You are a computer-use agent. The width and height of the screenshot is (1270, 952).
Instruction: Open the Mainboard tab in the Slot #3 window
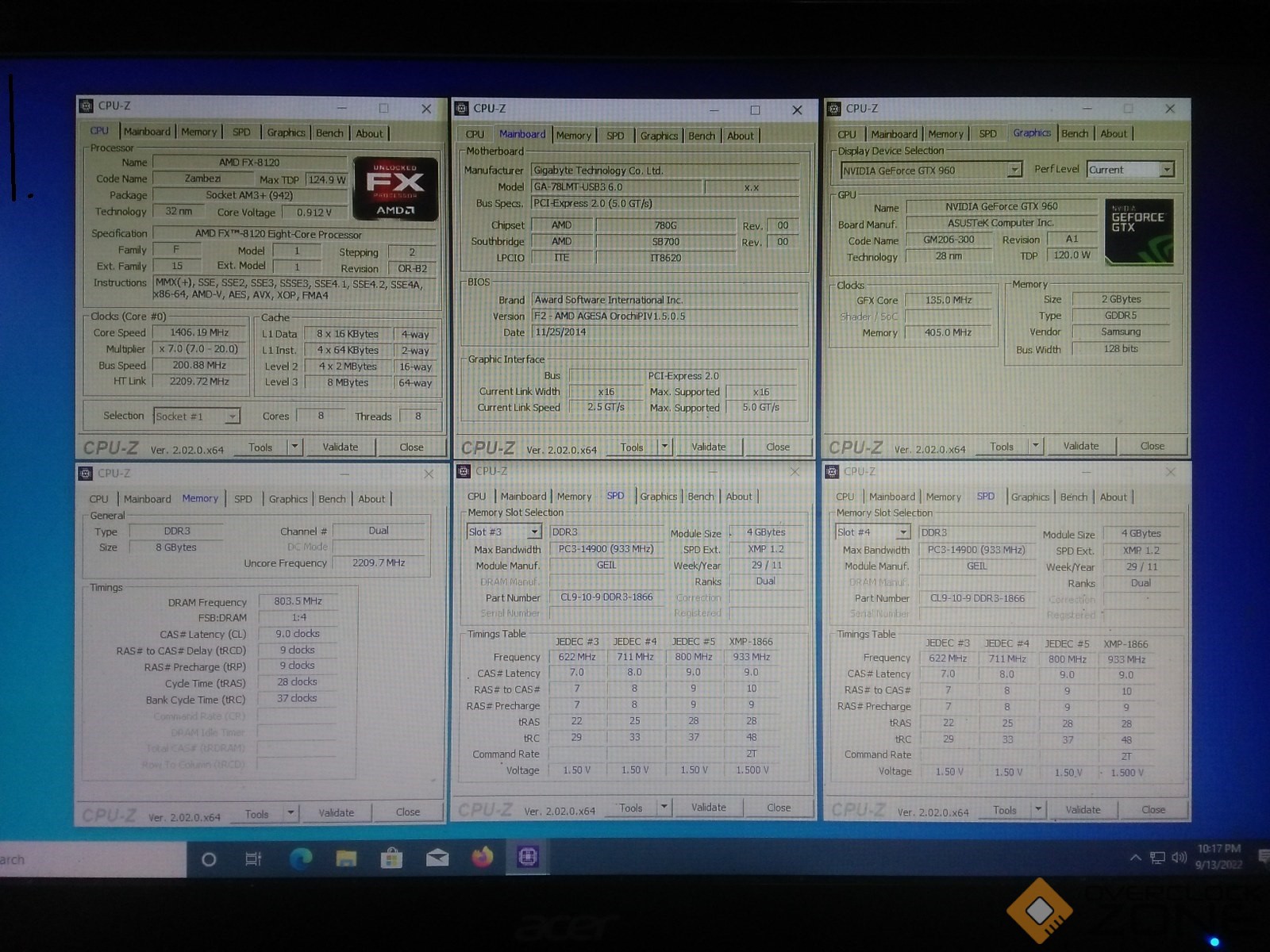[x=523, y=497]
